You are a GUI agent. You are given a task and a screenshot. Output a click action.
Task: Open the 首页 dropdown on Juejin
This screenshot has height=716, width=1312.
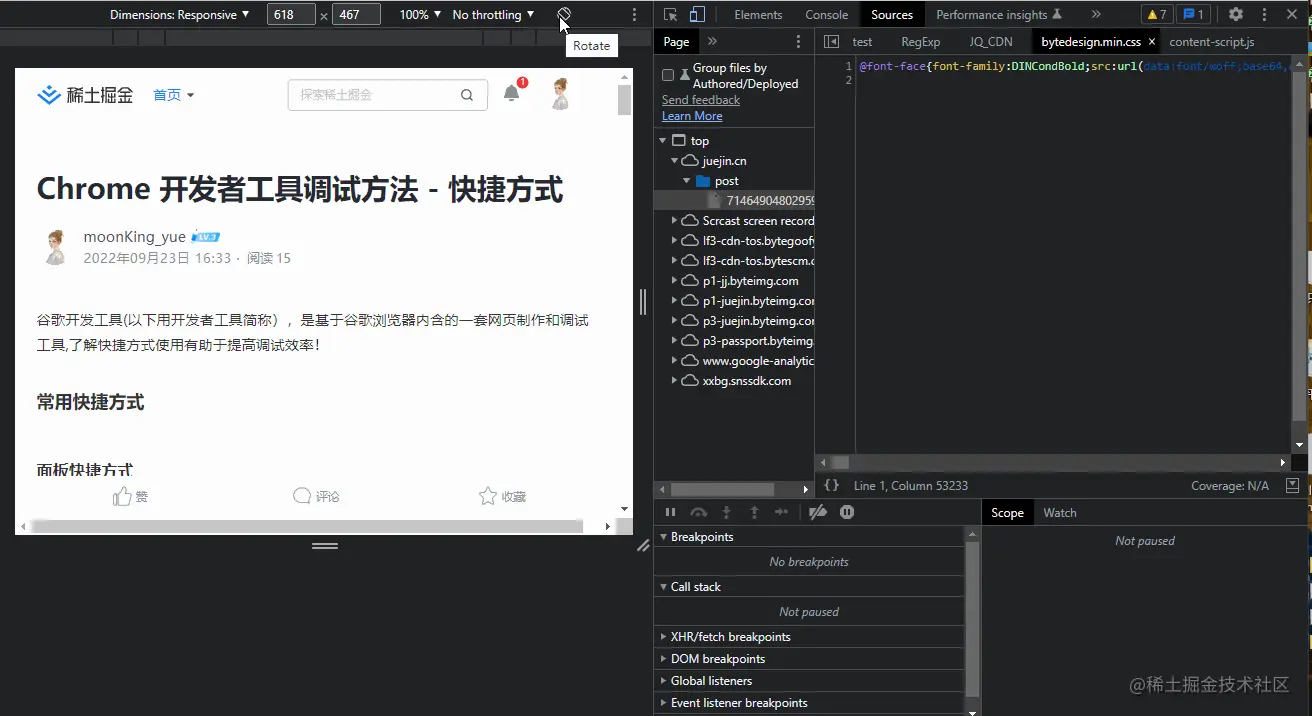[174, 95]
